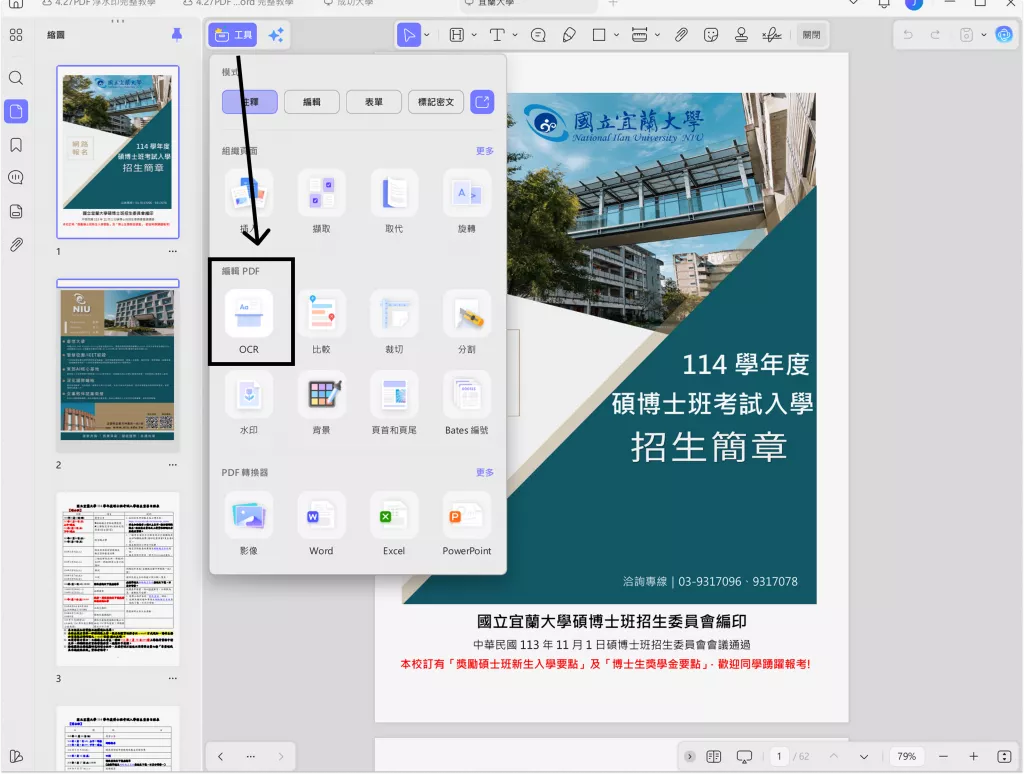Open page 2 thumbnail options menu
This screenshot has height=774, width=1024.
tap(172, 465)
